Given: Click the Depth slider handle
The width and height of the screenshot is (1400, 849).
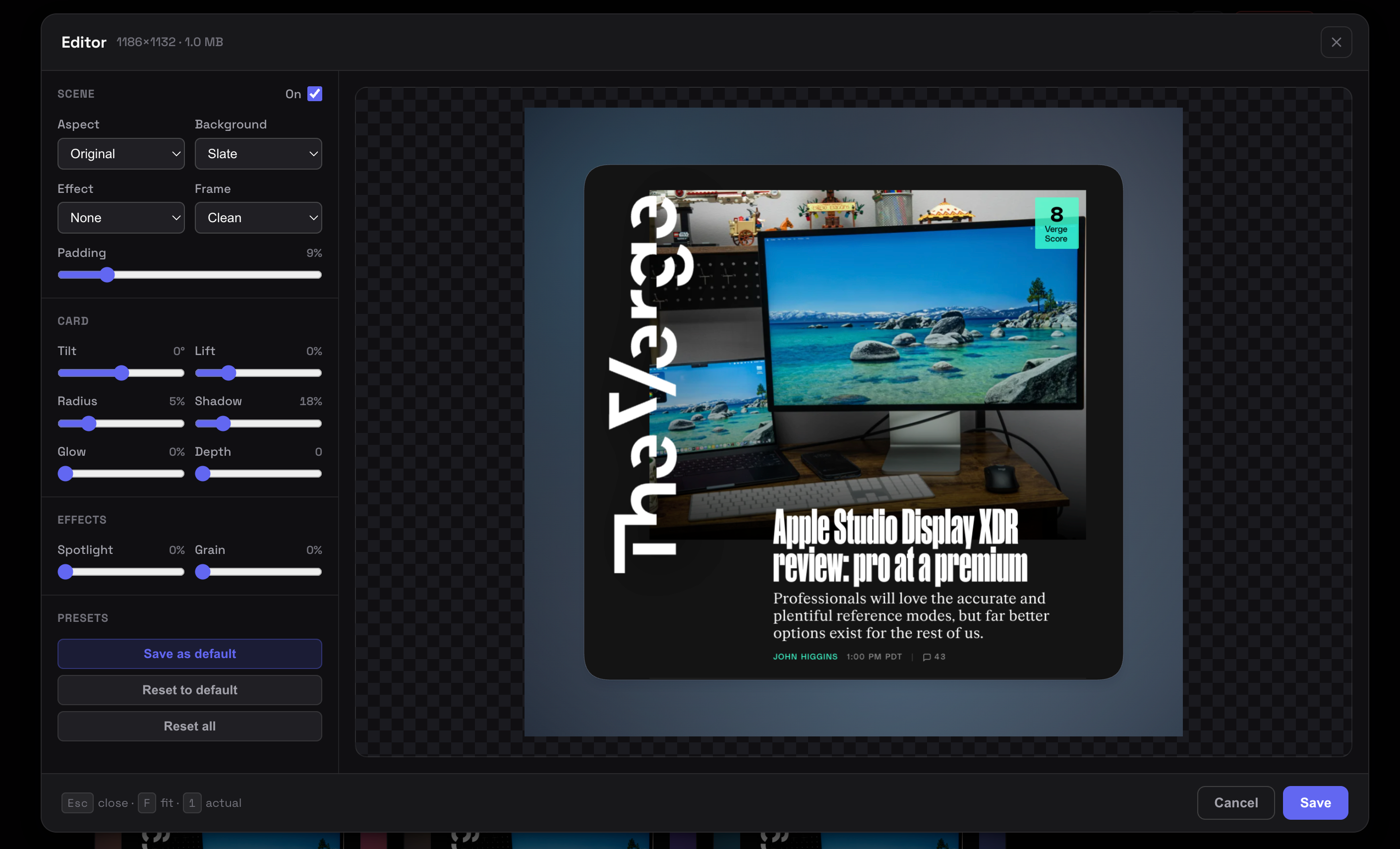Looking at the screenshot, I should [x=203, y=474].
